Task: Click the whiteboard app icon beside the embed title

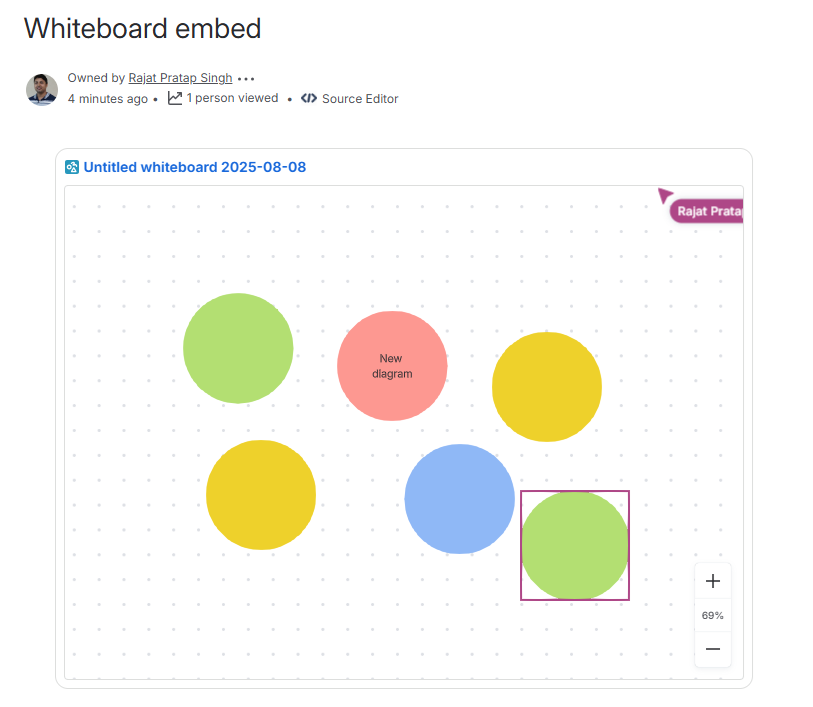Action: (71, 167)
